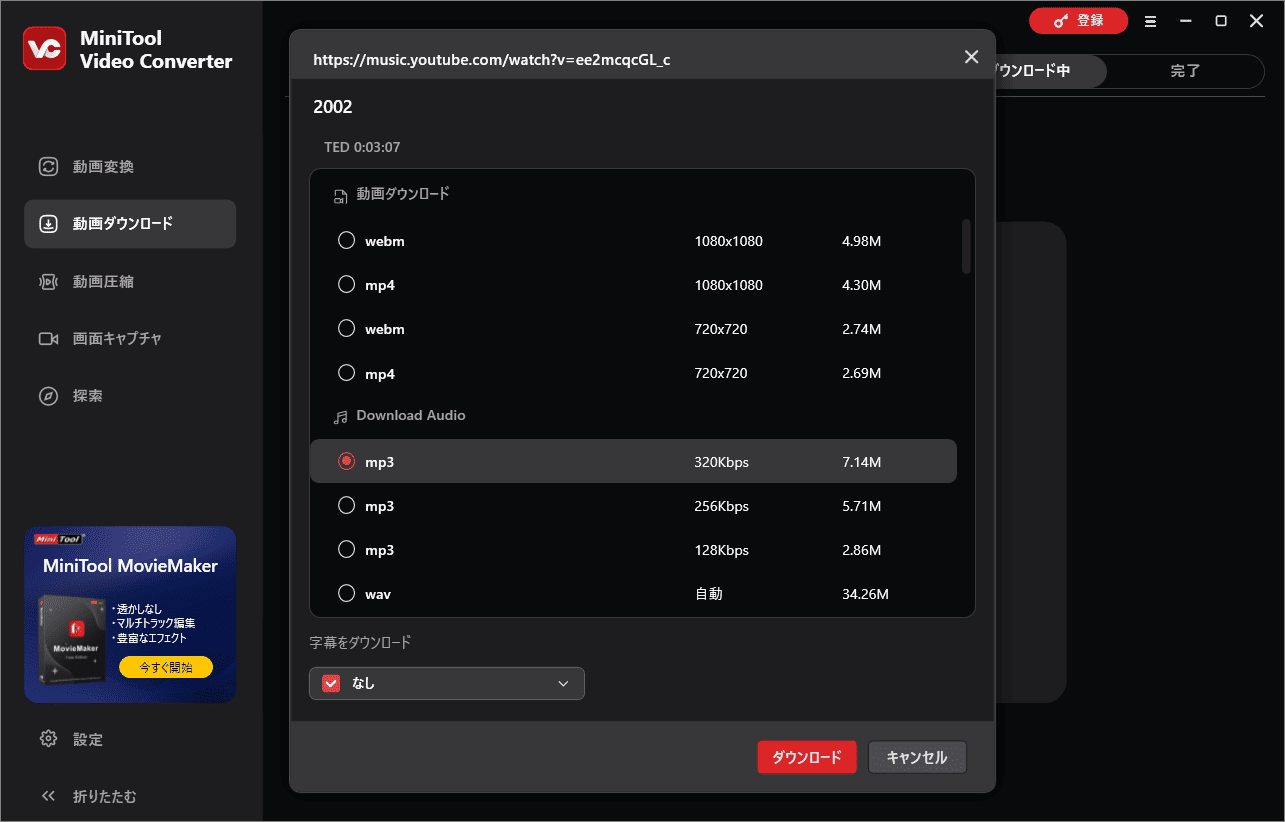Click the 動画変換 convert icon in sidebar
The width and height of the screenshot is (1285, 822).
pos(48,167)
